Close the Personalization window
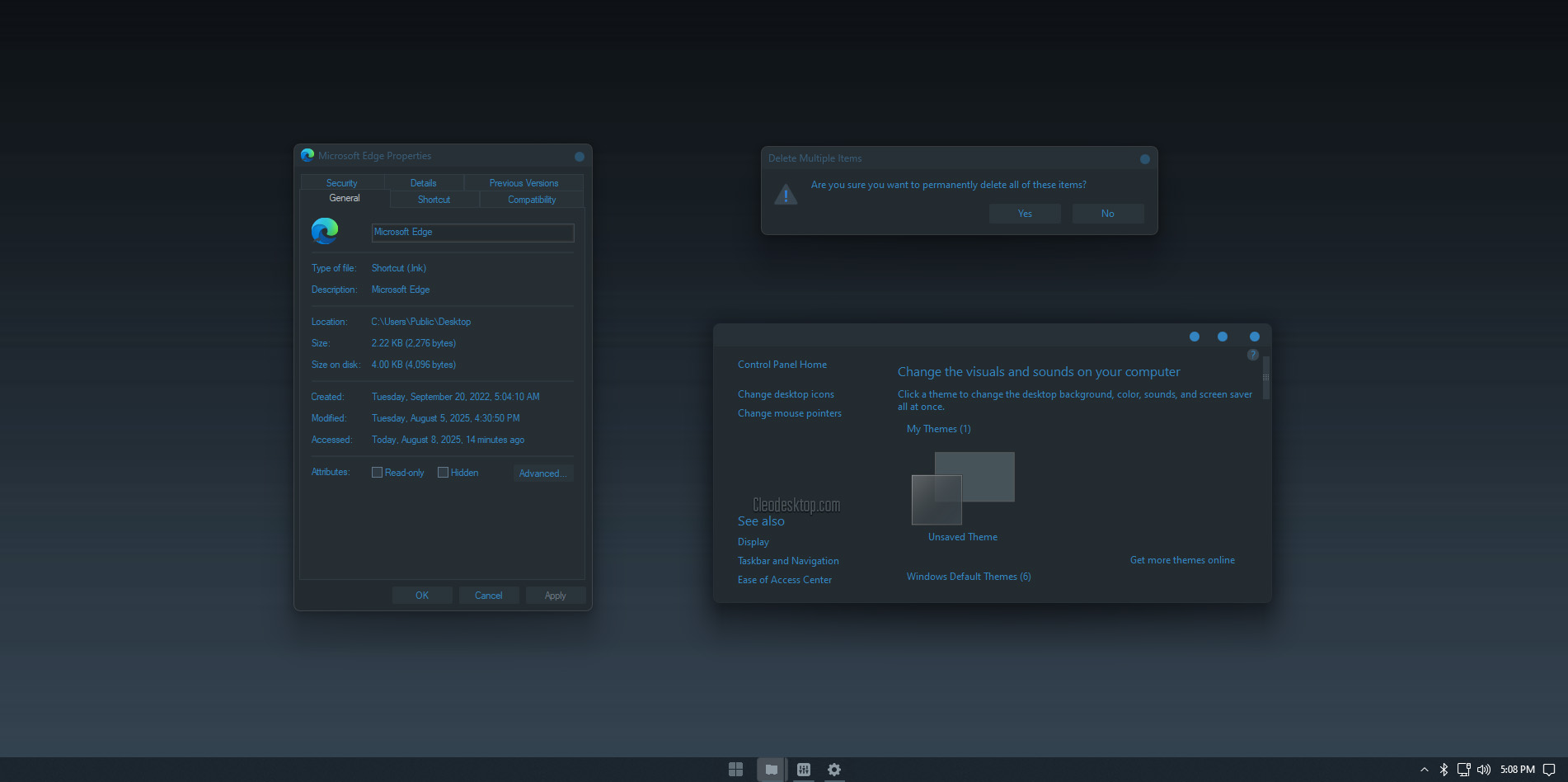The image size is (1568, 782). tap(1255, 337)
